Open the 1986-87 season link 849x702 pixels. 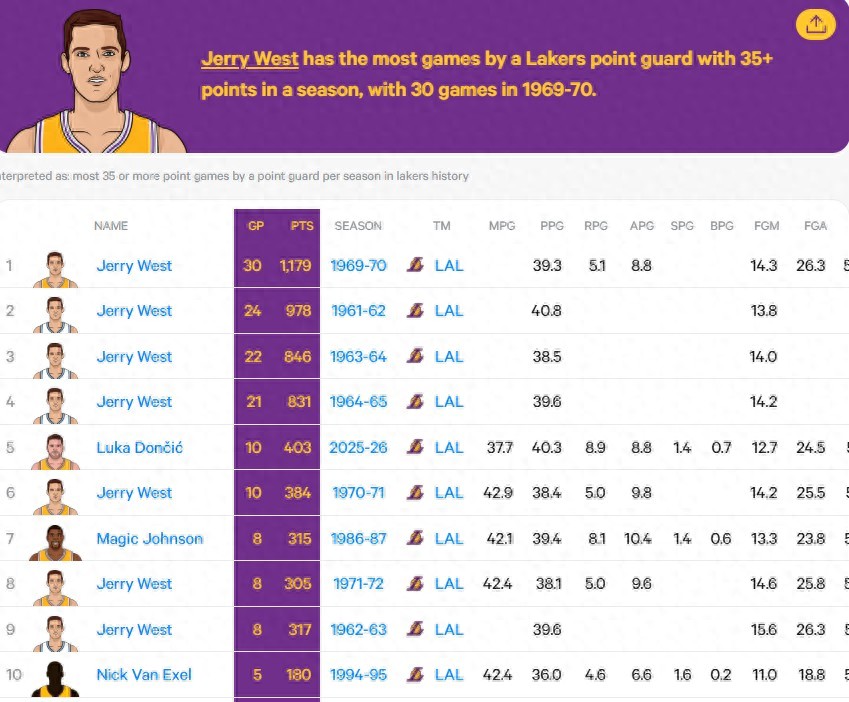tap(358, 538)
